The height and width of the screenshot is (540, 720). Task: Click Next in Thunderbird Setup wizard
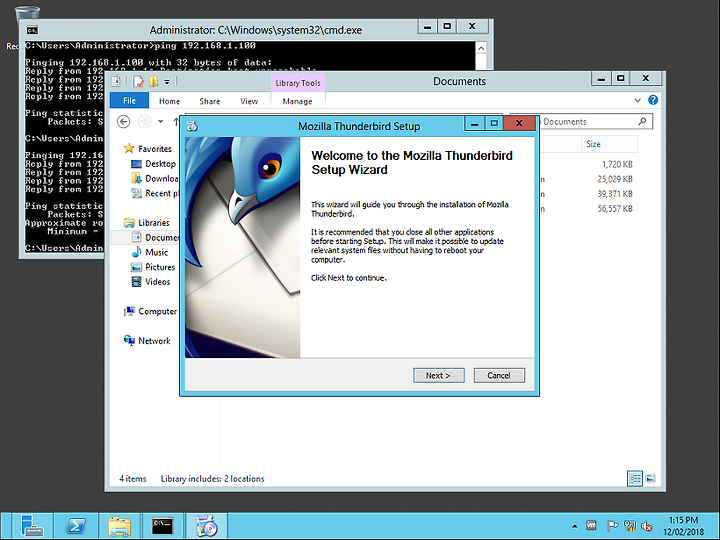point(439,376)
